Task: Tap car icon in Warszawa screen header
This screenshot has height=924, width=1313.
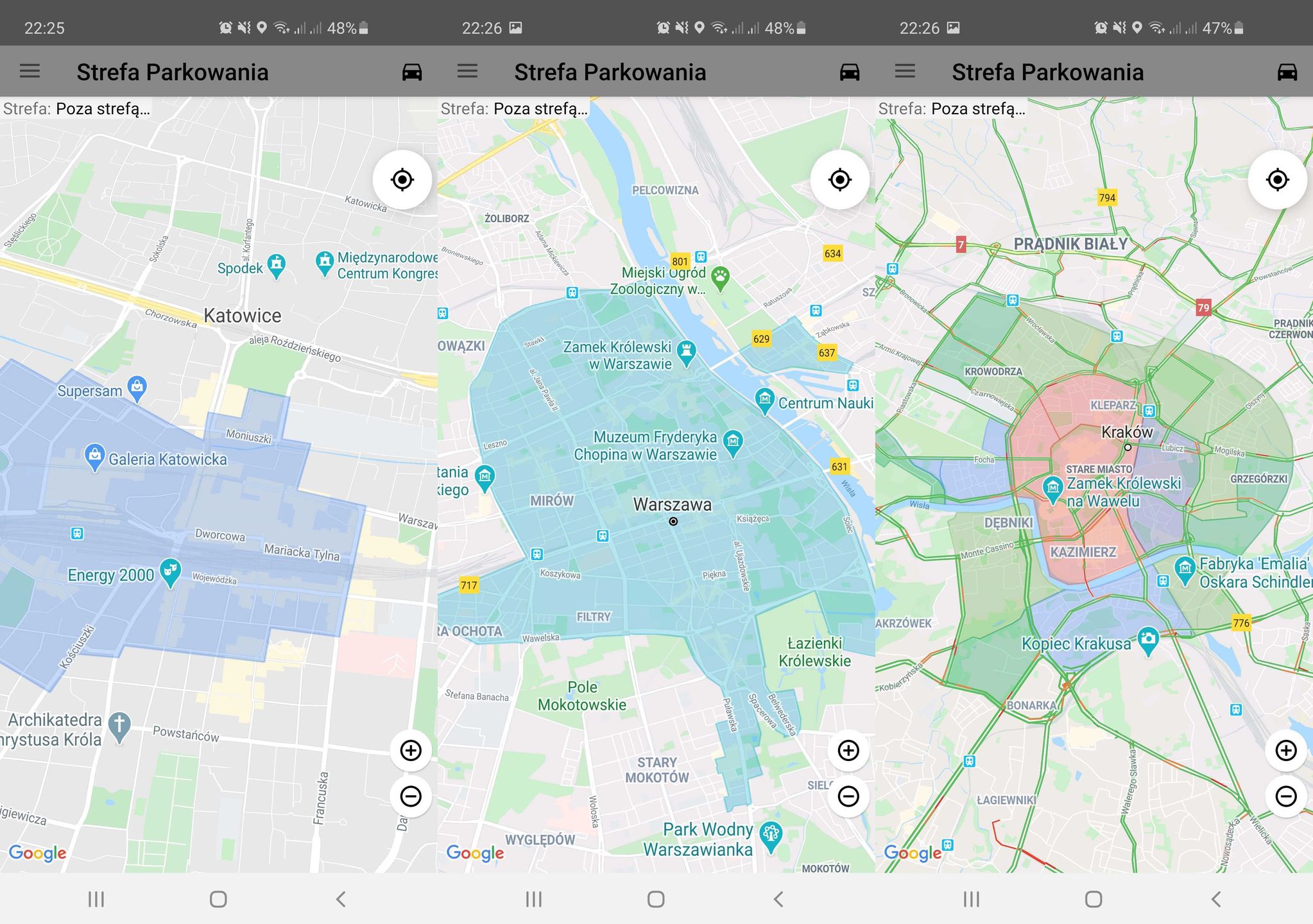Action: pyautogui.click(x=849, y=72)
